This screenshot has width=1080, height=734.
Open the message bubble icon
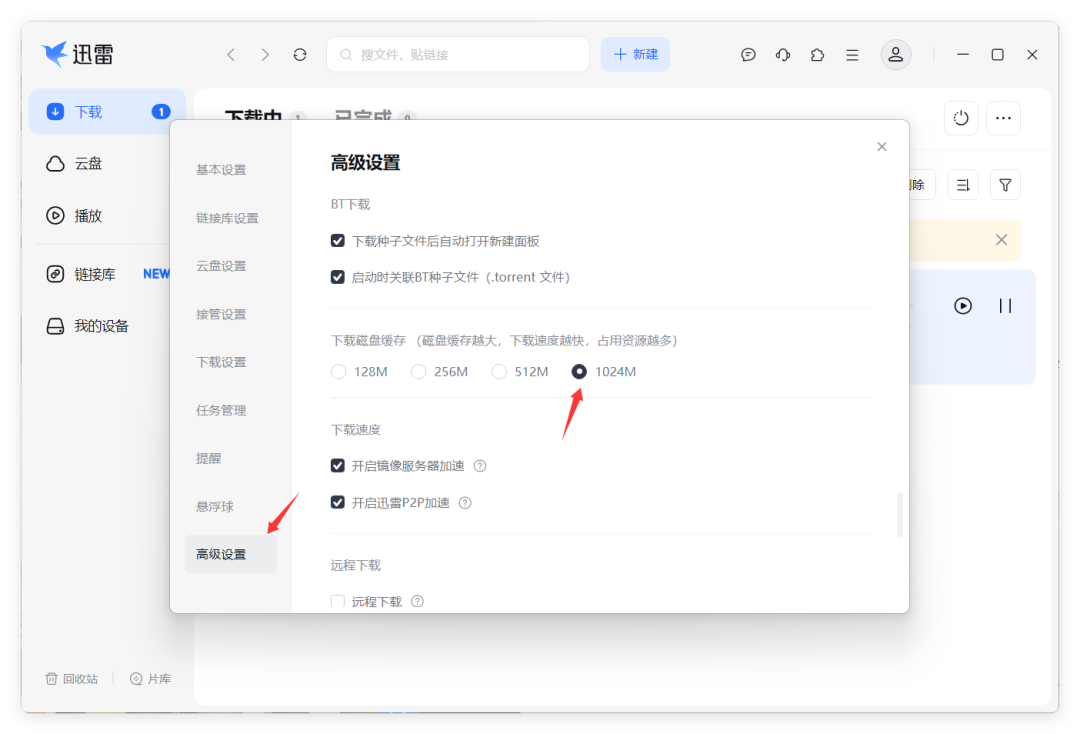[x=748, y=54]
